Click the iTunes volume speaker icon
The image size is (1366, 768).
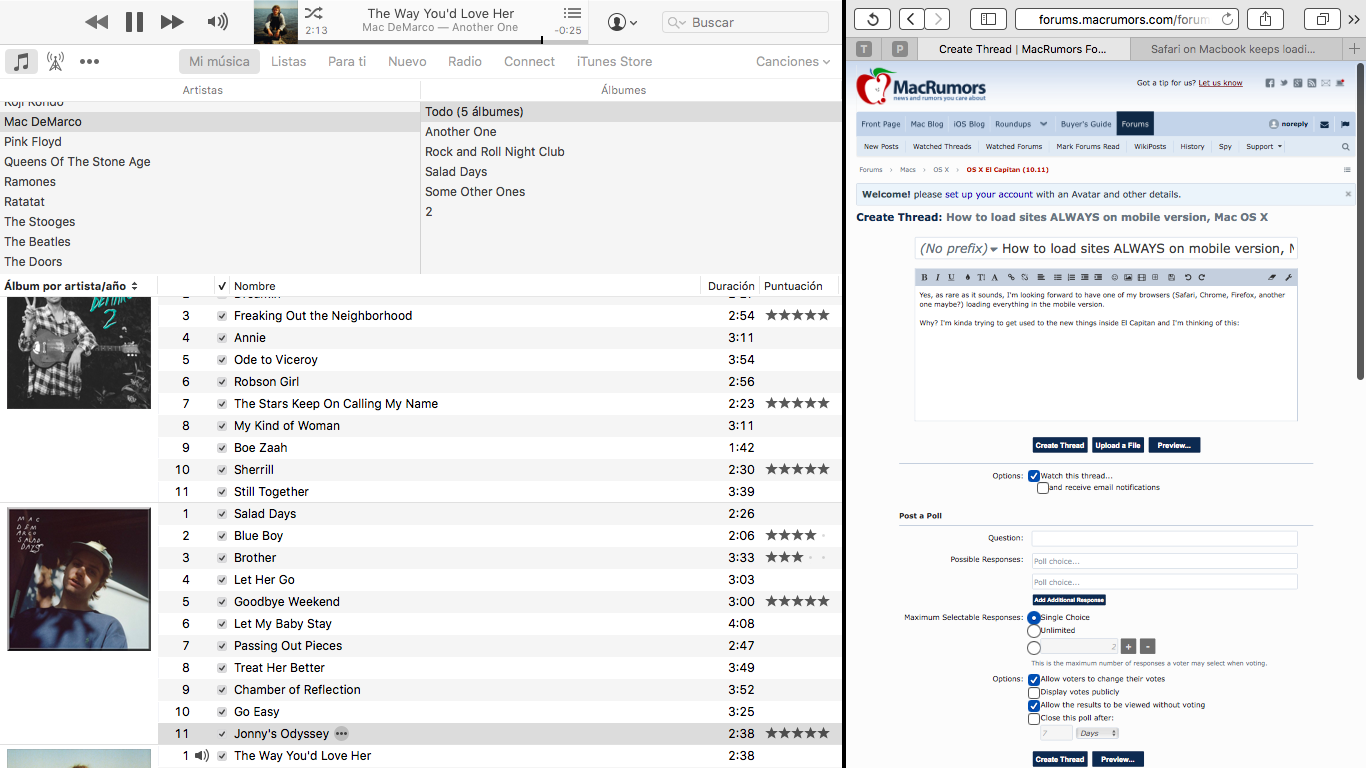[x=217, y=22]
